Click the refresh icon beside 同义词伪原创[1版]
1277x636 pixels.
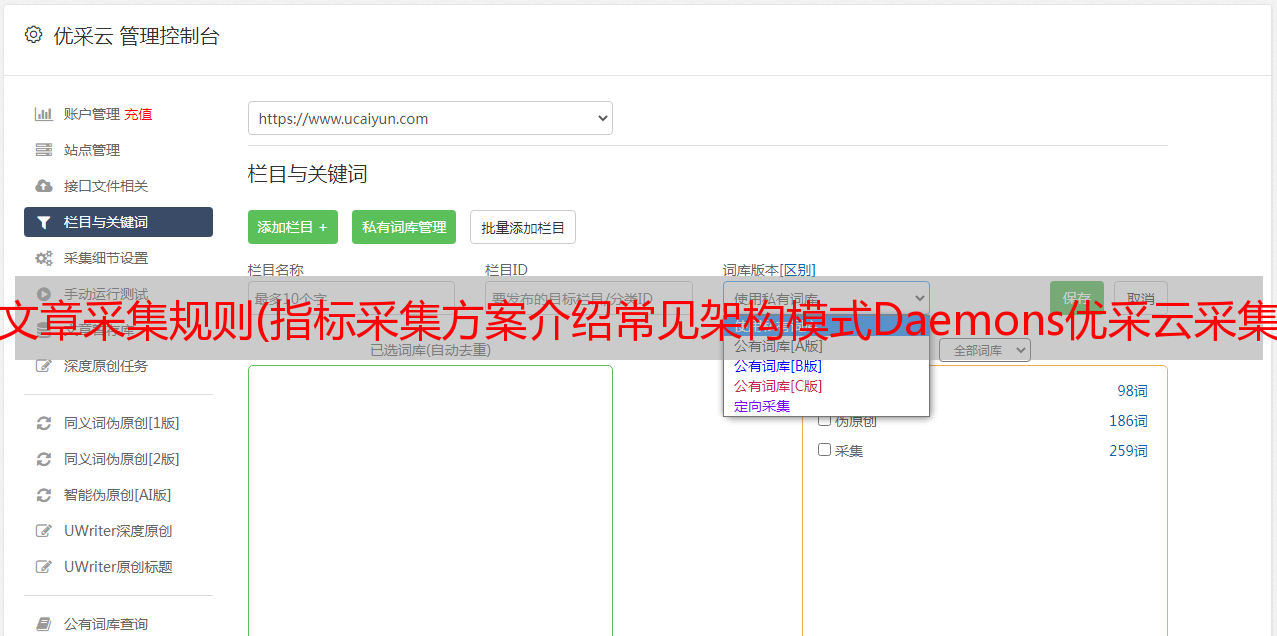click(x=43, y=423)
